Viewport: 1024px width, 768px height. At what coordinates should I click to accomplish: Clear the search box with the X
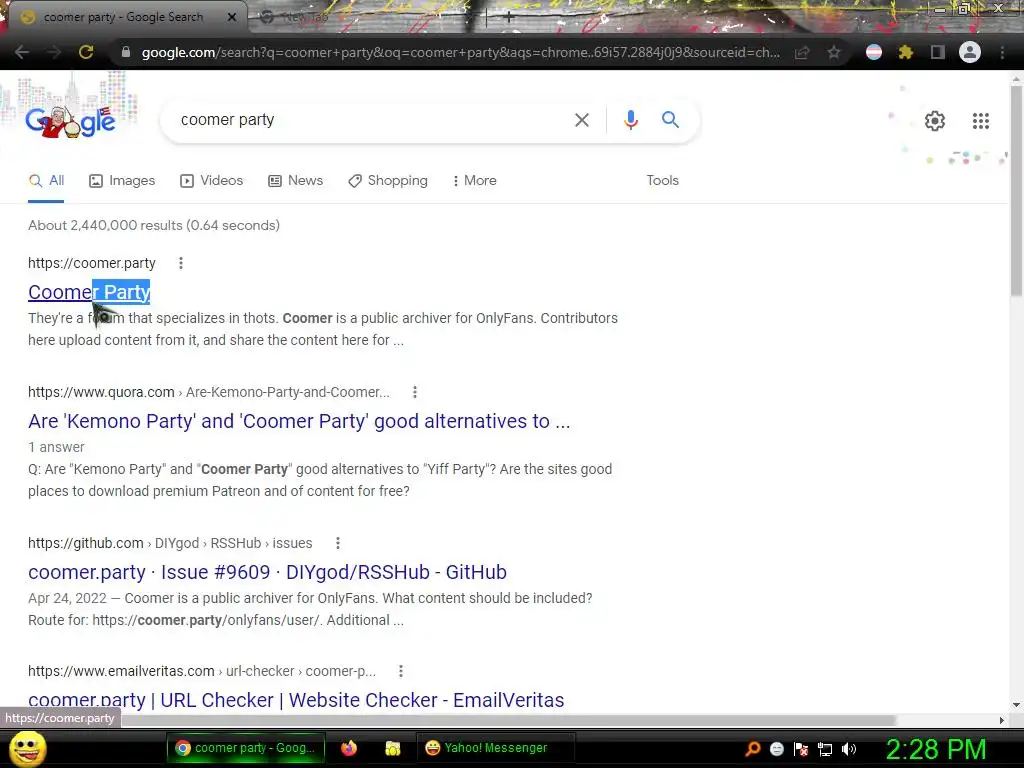[x=582, y=120]
